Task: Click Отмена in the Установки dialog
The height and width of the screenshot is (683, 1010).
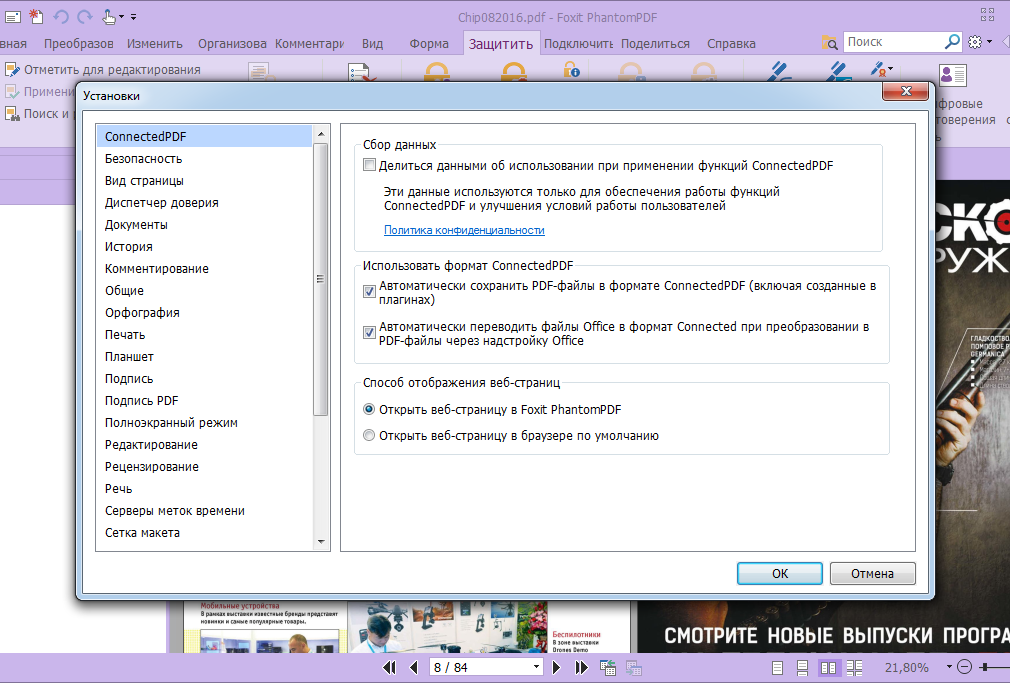Action: [873, 573]
